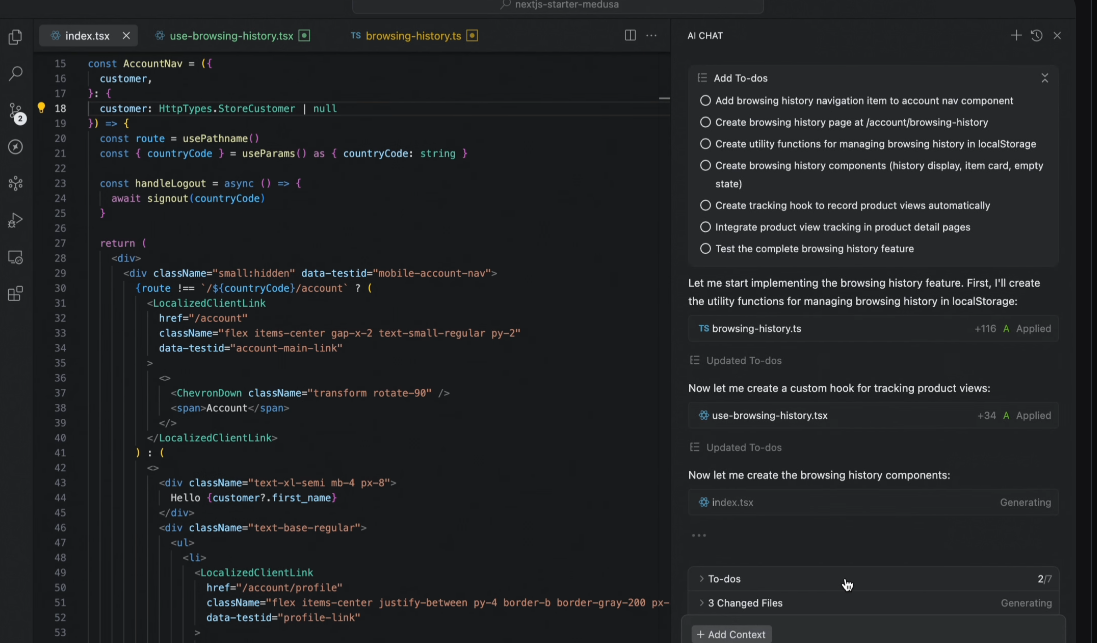The height and width of the screenshot is (643, 1097).
Task: Open use-browsing-history.tsx file chip in chat
Action: 873,415
